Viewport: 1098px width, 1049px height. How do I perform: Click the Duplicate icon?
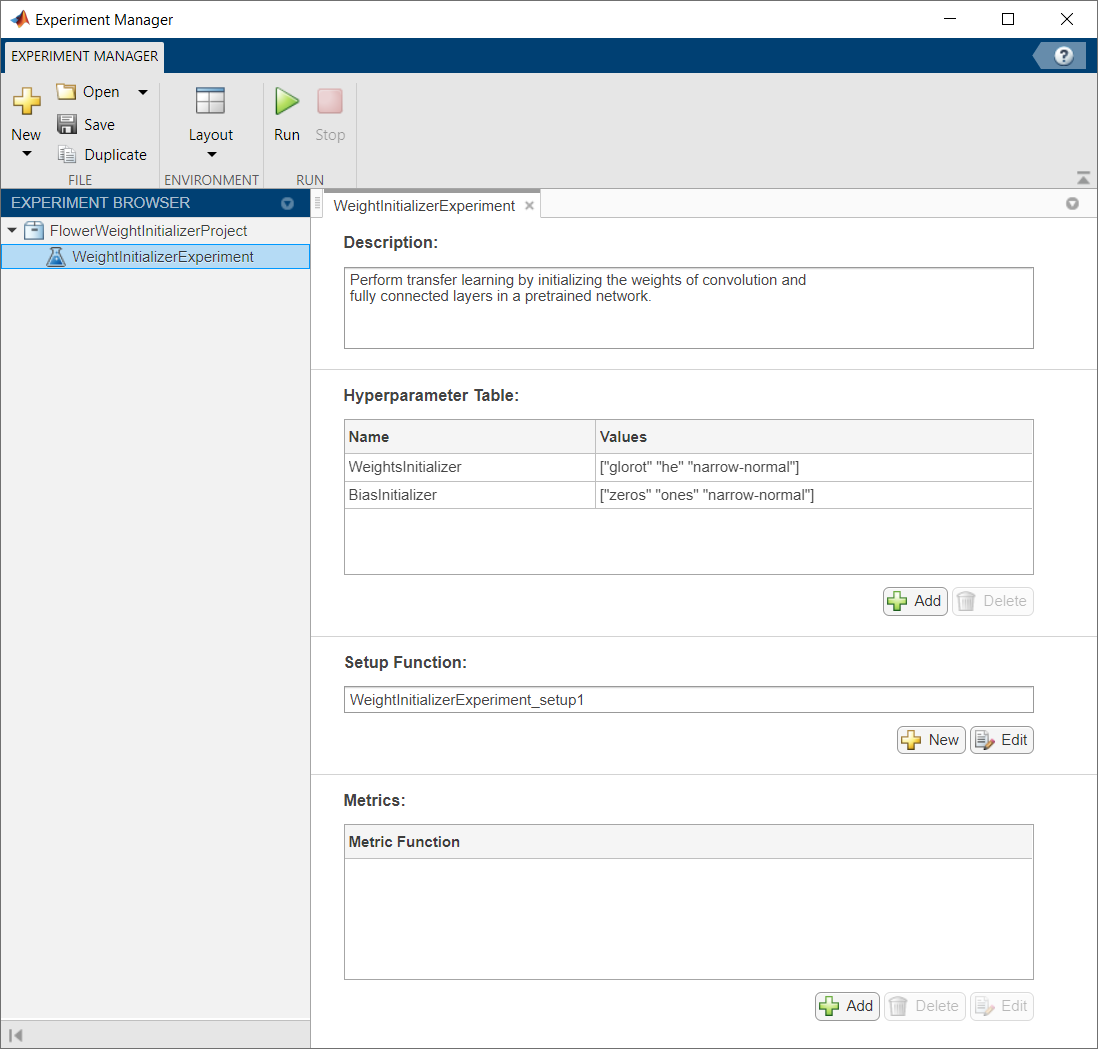[67, 154]
